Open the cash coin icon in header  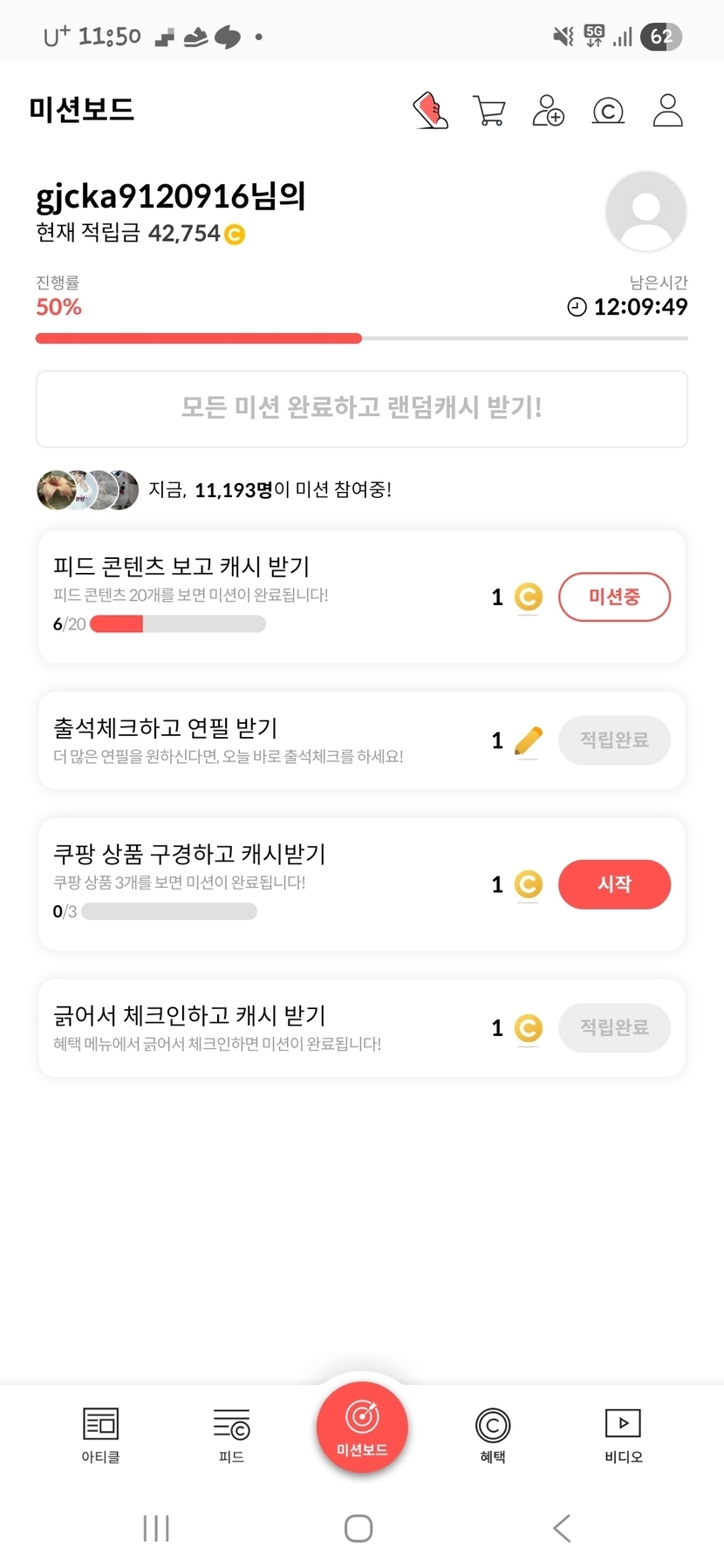[608, 111]
